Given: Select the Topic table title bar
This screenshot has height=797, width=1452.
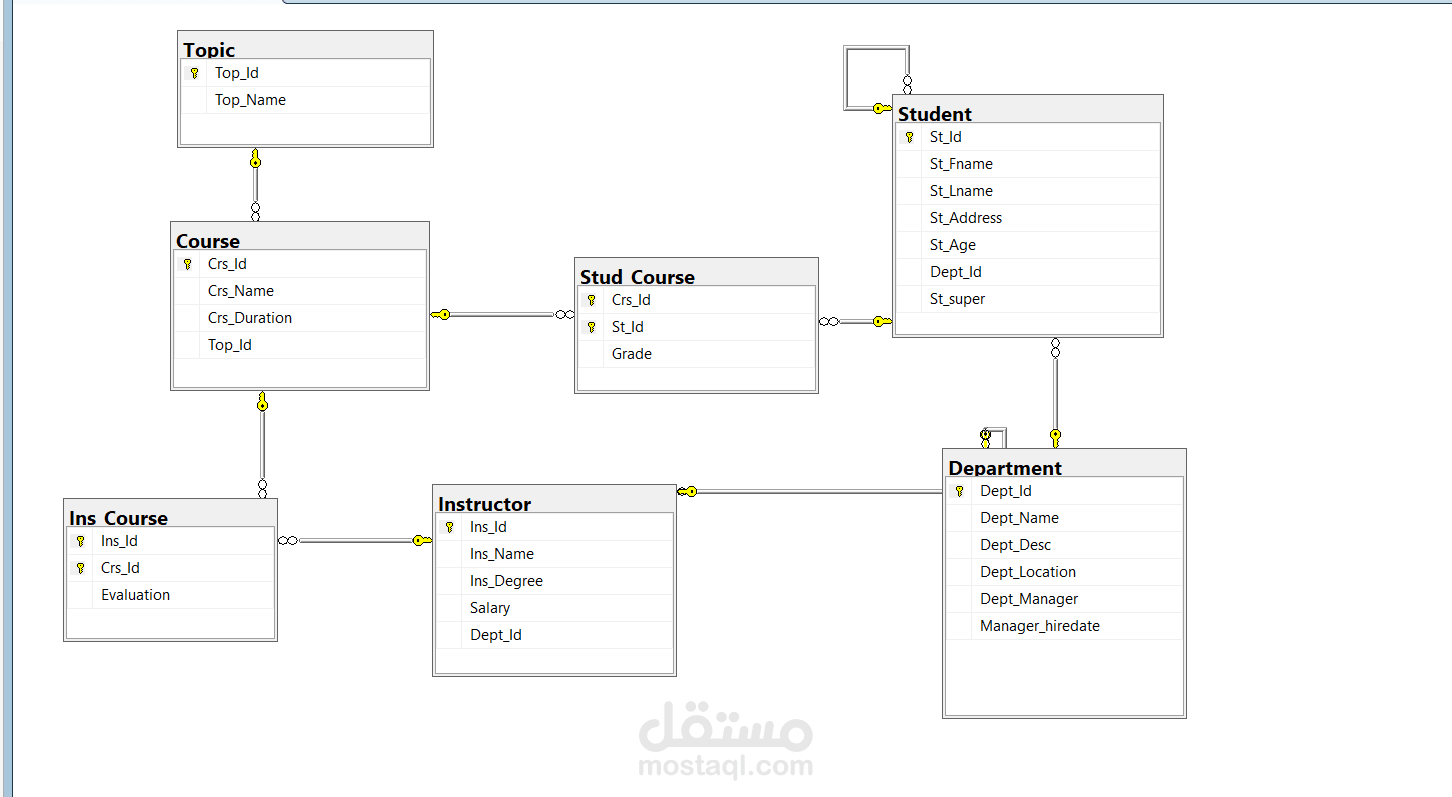Looking at the screenshot, I should point(305,46).
